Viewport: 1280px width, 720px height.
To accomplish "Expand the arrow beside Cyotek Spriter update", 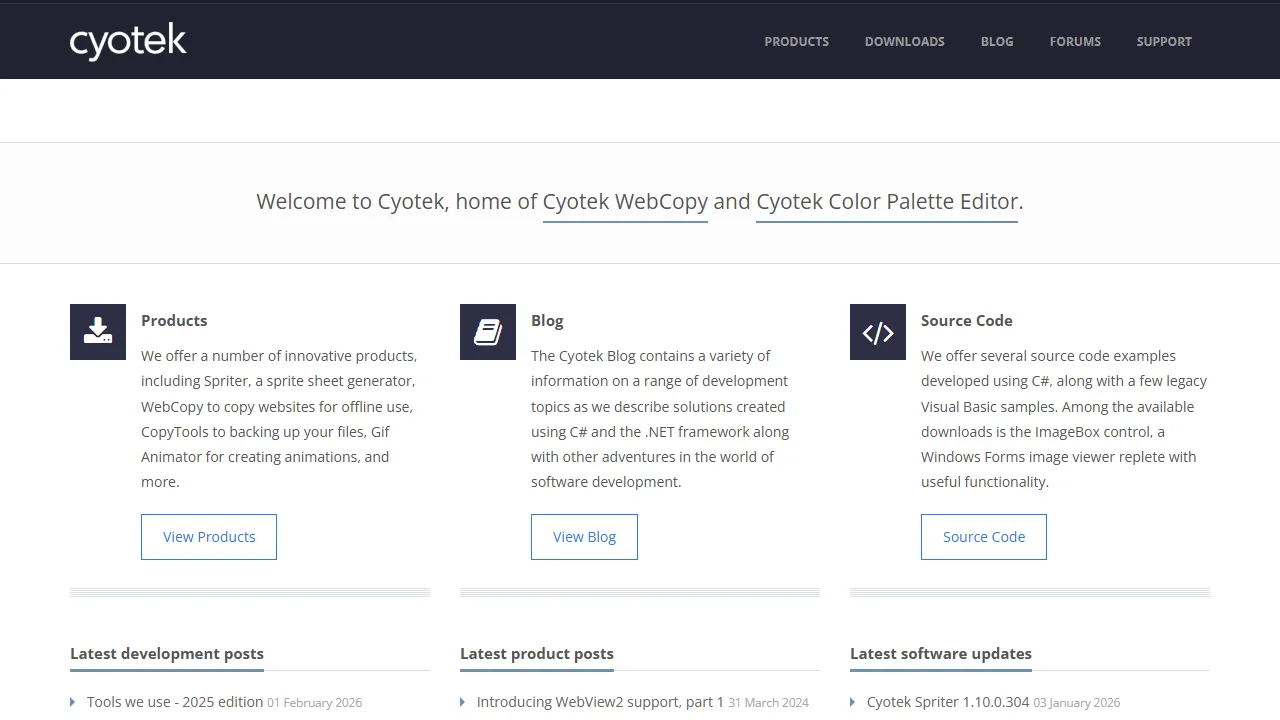I will [852, 702].
